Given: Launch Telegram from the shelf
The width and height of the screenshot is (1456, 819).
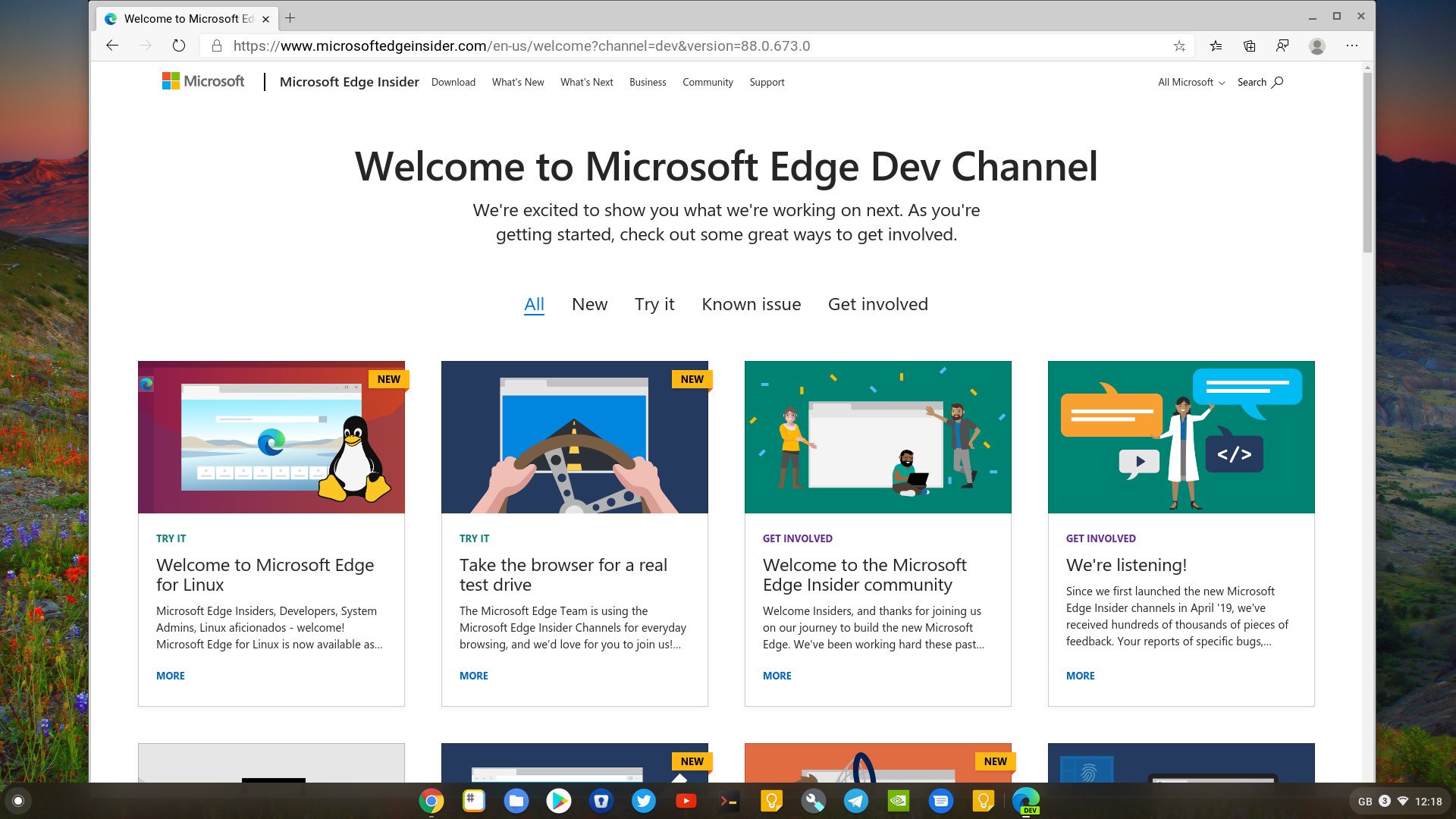Looking at the screenshot, I should pos(855,800).
